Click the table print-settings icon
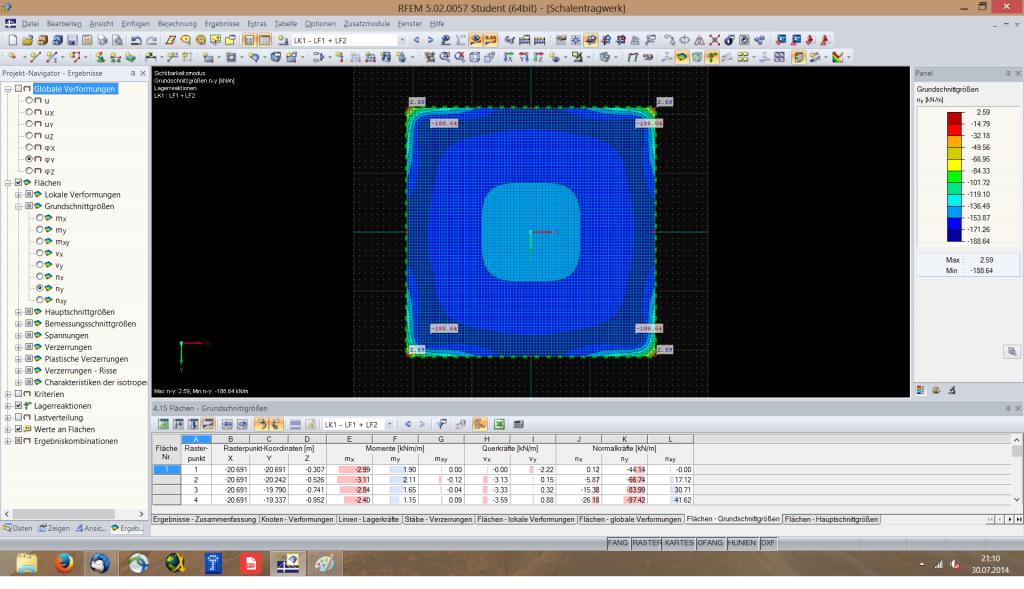Image resolution: width=1024 pixels, height=589 pixels. click(x=519, y=424)
